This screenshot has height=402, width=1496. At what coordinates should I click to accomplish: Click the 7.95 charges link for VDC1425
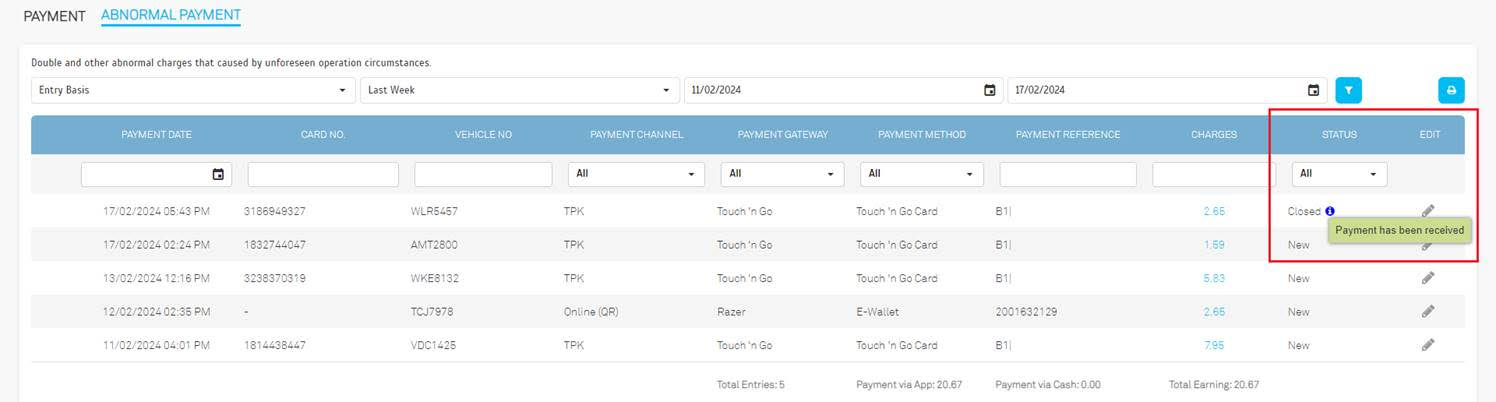[x=1214, y=345]
